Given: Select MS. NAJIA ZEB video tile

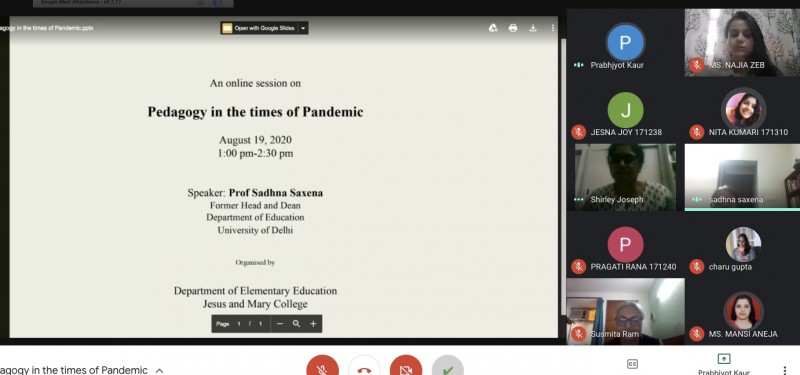Looking at the screenshot, I should 742,42.
